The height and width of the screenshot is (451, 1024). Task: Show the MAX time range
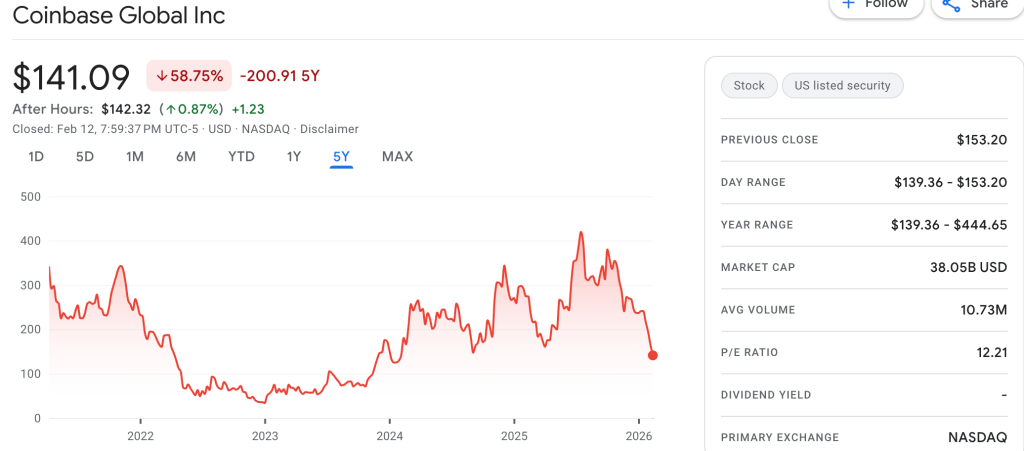pyautogui.click(x=397, y=156)
